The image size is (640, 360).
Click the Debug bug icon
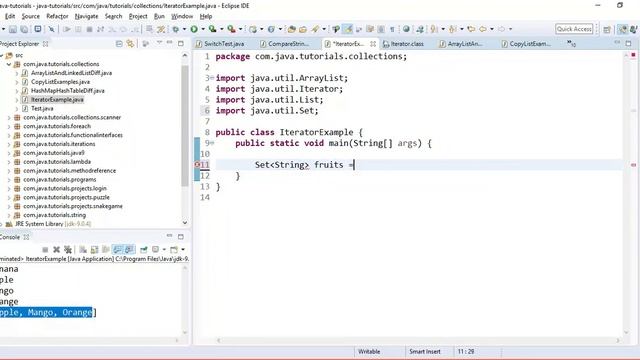(176, 29)
